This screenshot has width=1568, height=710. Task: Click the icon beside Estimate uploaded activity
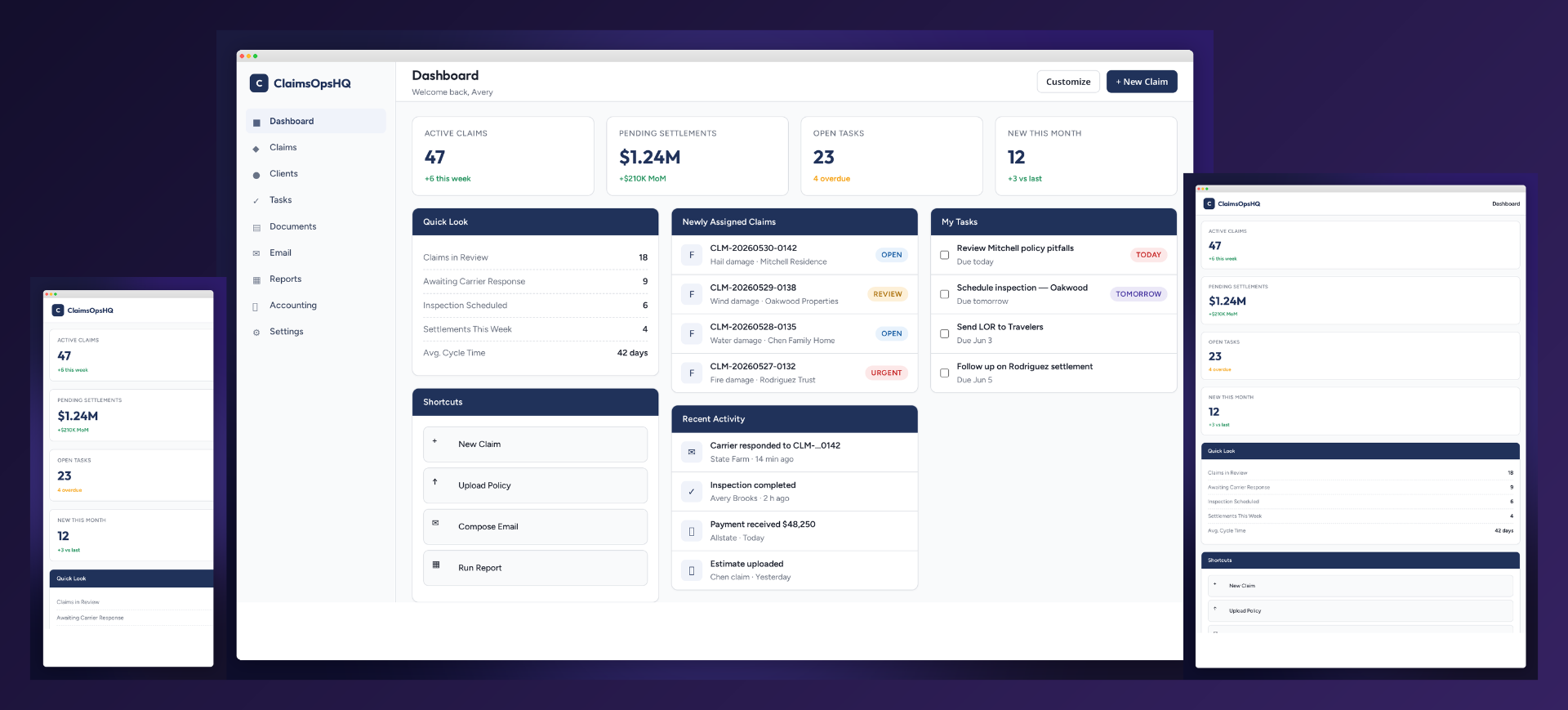pos(692,570)
